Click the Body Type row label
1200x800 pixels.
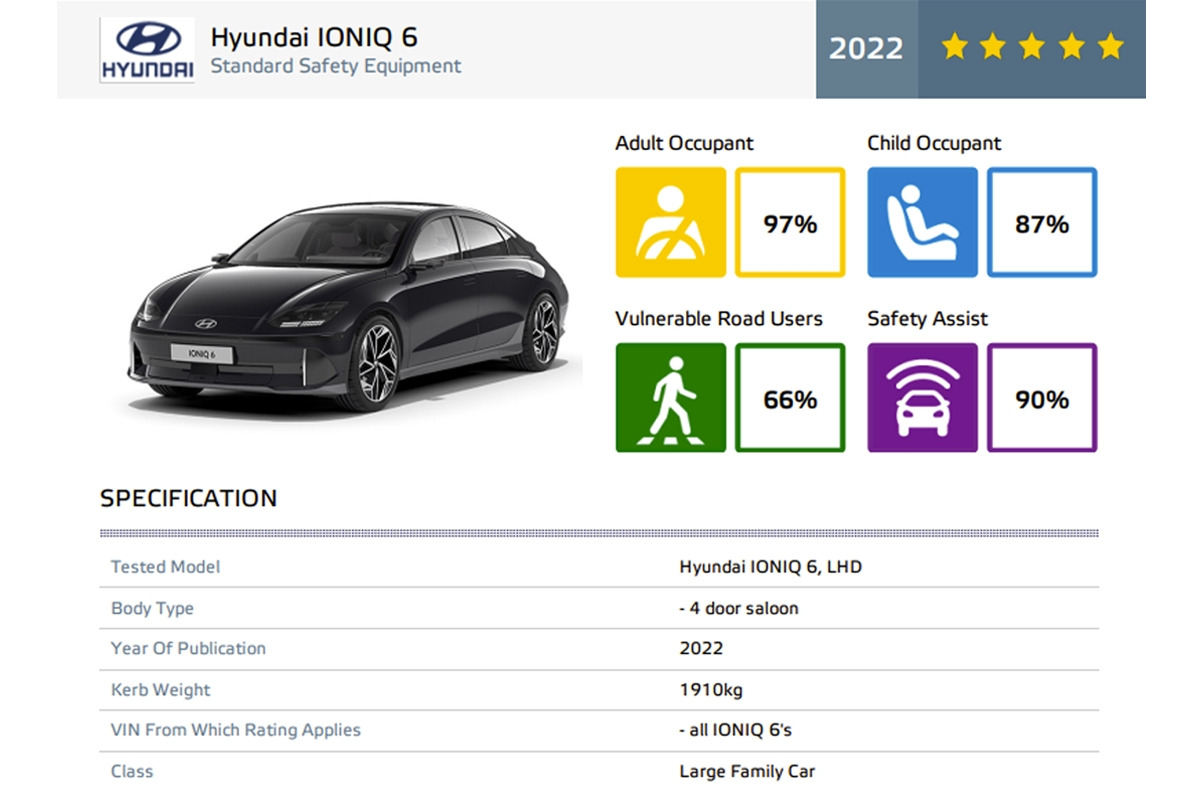pos(152,608)
